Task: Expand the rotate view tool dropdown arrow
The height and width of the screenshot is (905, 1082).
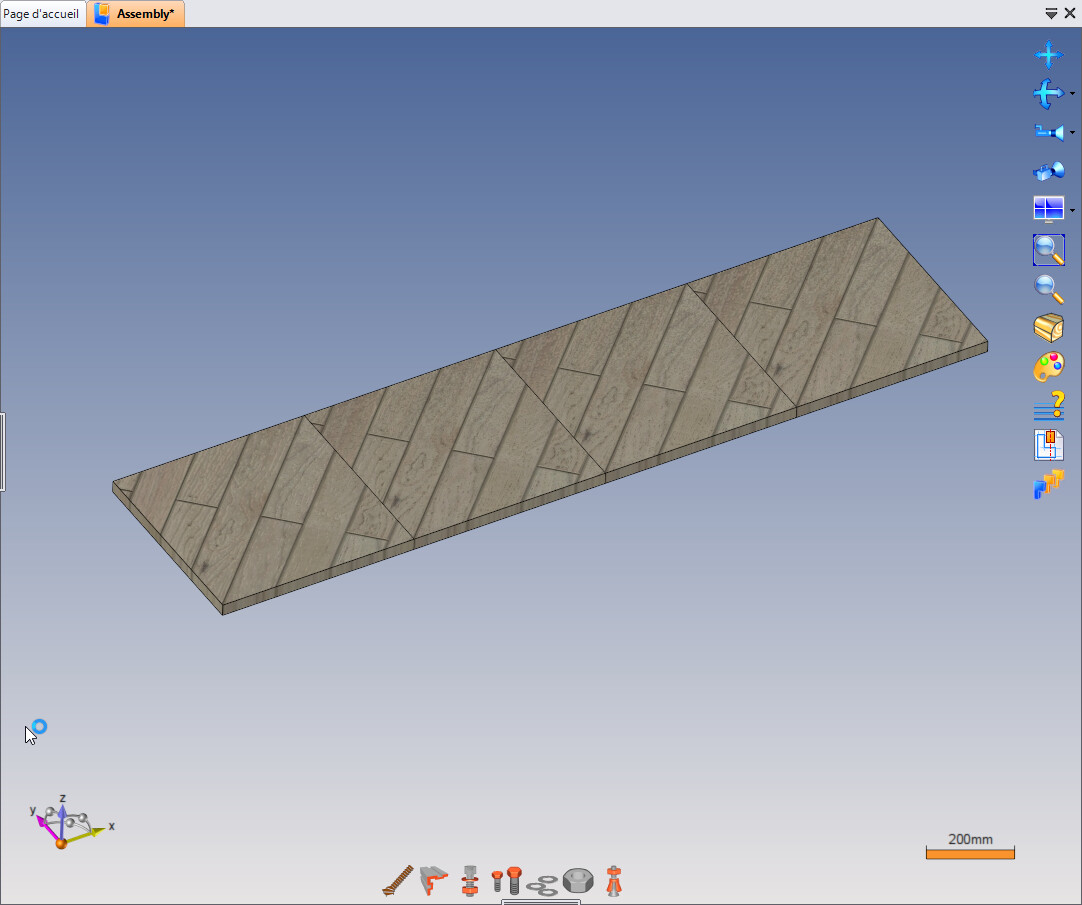Action: pyautogui.click(x=1072, y=93)
